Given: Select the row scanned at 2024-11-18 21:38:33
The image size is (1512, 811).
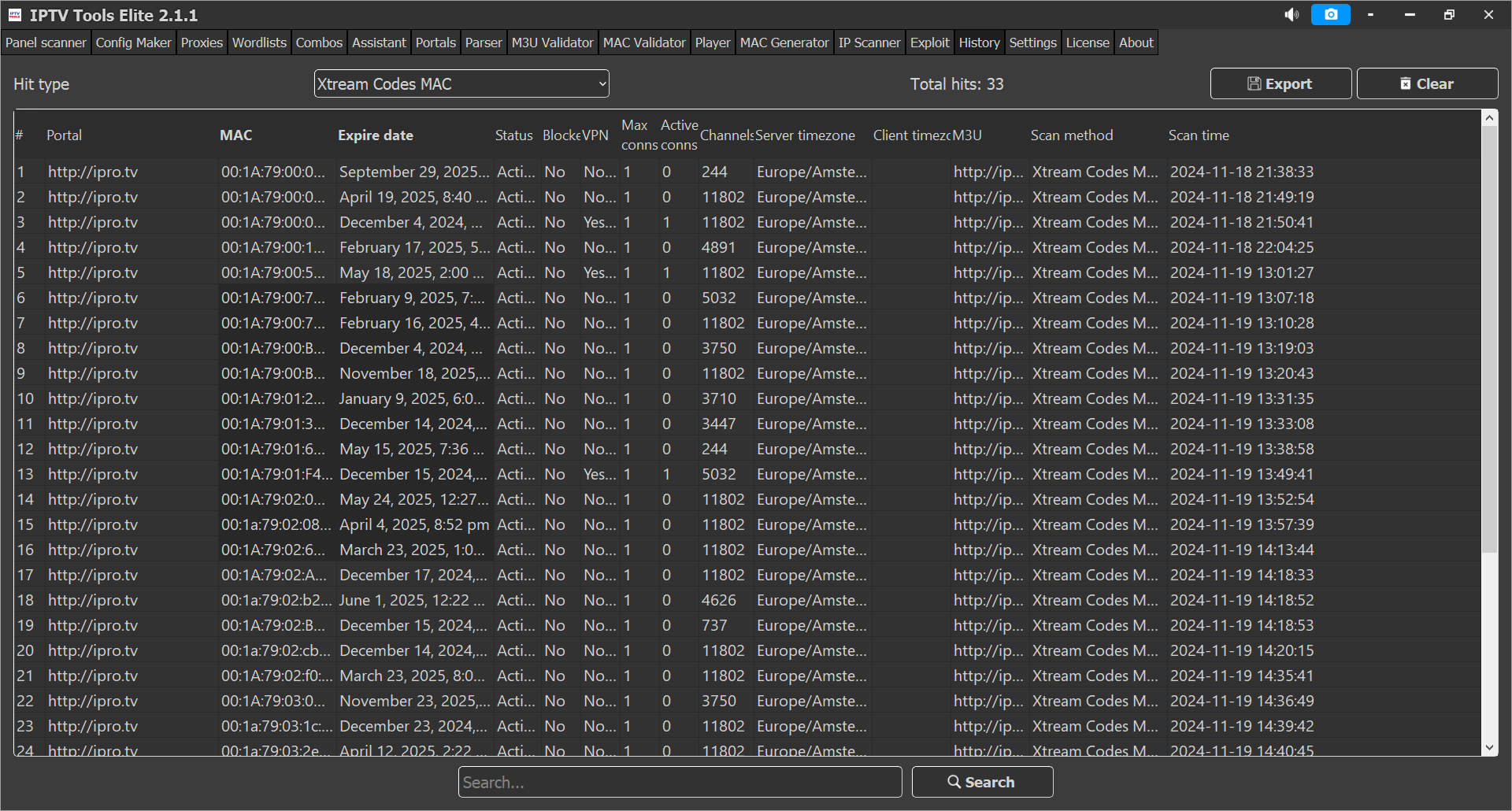Looking at the screenshot, I should (x=747, y=172).
